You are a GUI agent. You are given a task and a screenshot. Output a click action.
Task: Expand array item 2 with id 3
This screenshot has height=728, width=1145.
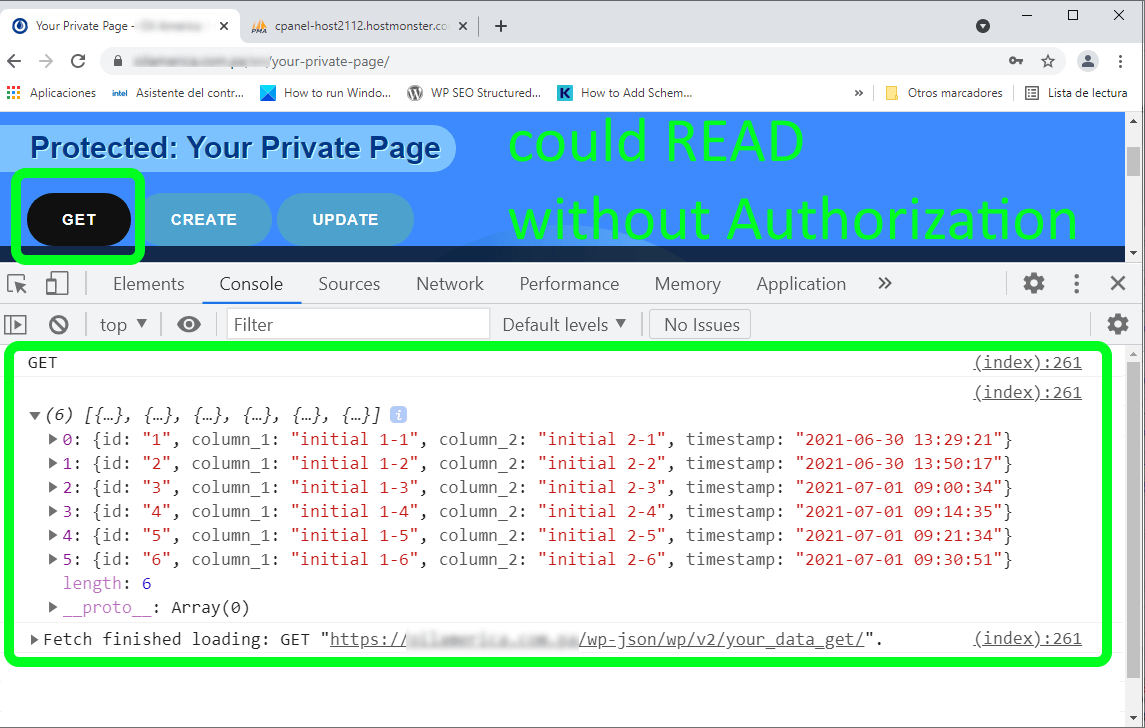(53, 487)
